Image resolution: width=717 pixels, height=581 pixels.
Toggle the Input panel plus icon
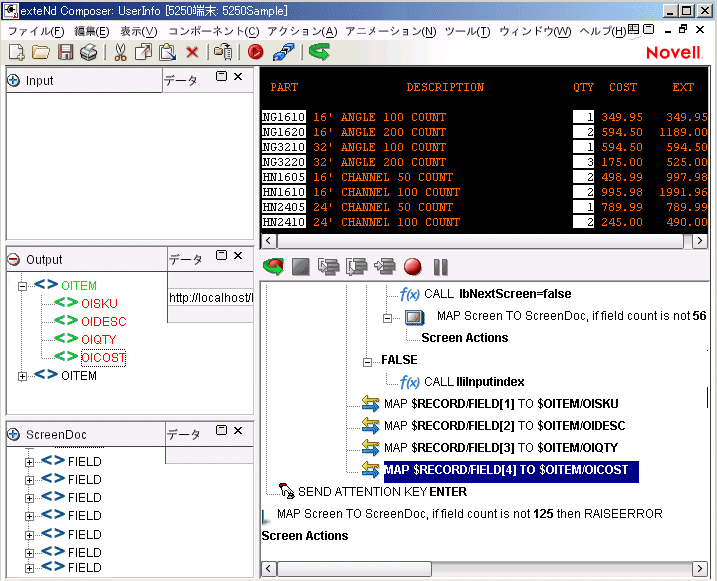click(x=14, y=81)
